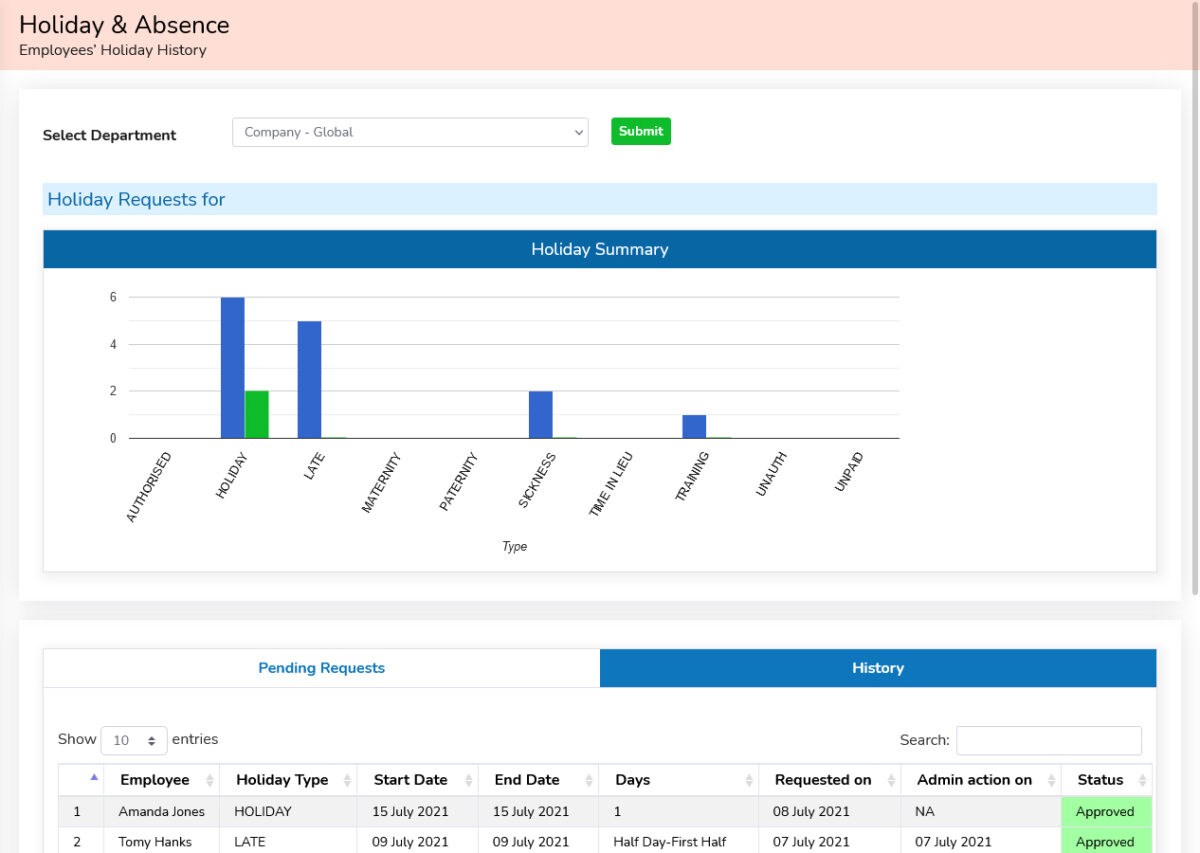The width and height of the screenshot is (1200, 853).
Task: Click the UNAUTH axis label
Action: pos(771,475)
